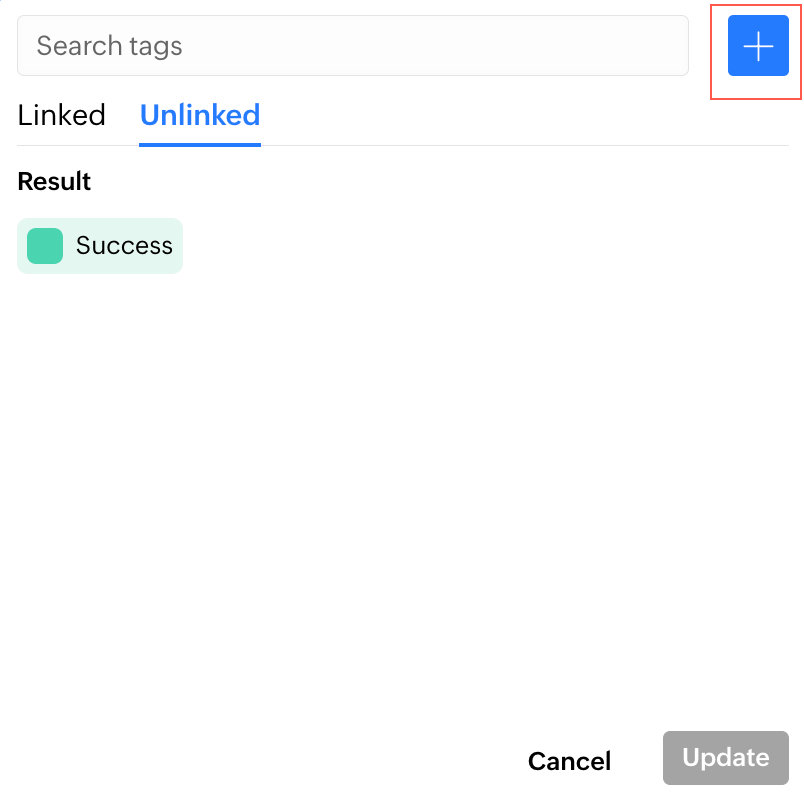The width and height of the screenshot is (804, 800).
Task: Create a new tag with the plus button
Action: (758, 46)
